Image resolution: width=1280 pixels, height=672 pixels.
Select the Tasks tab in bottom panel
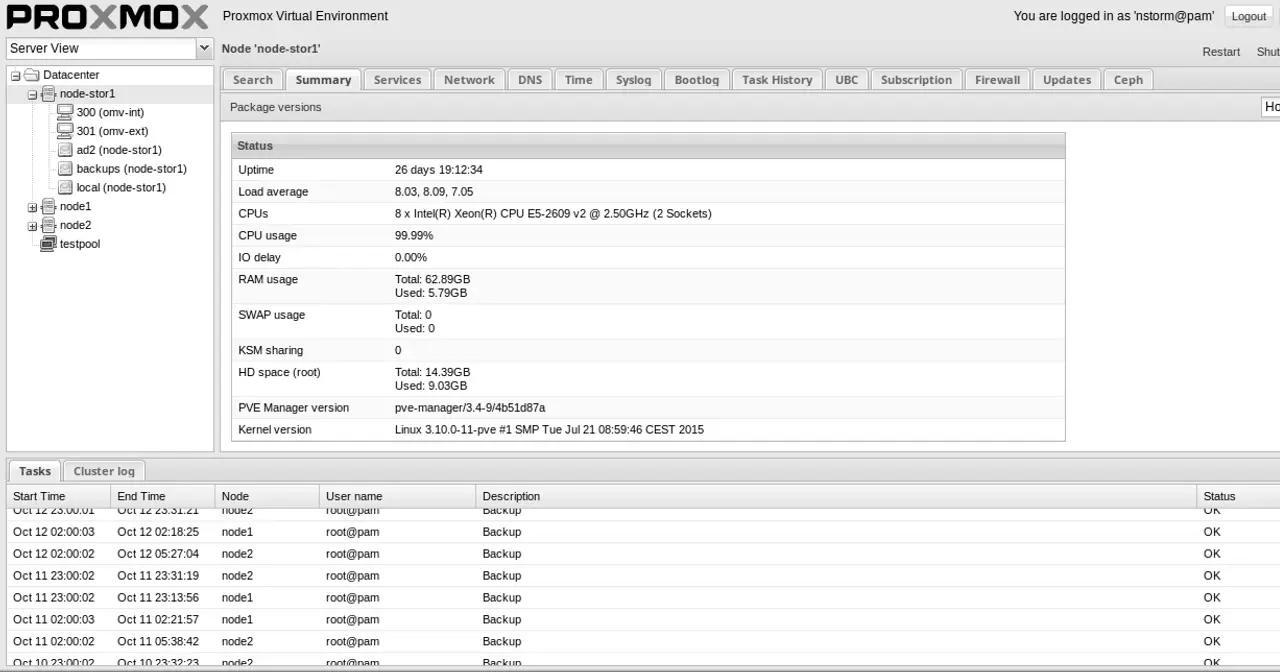[x=35, y=471]
